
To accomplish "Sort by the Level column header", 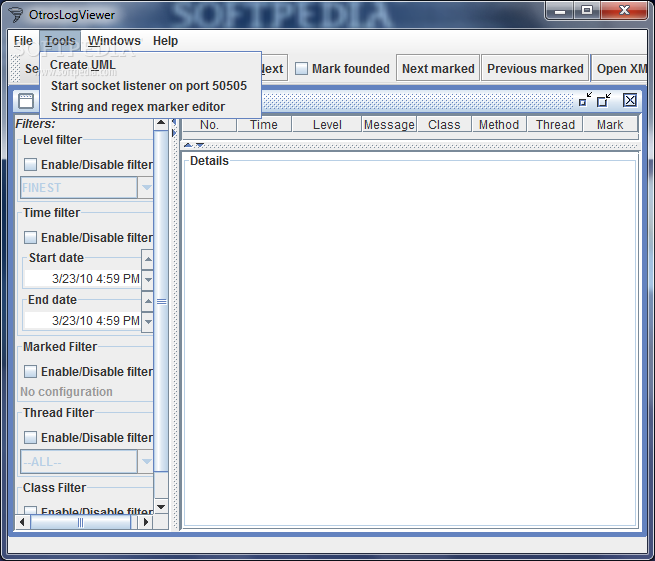I will [327, 124].
